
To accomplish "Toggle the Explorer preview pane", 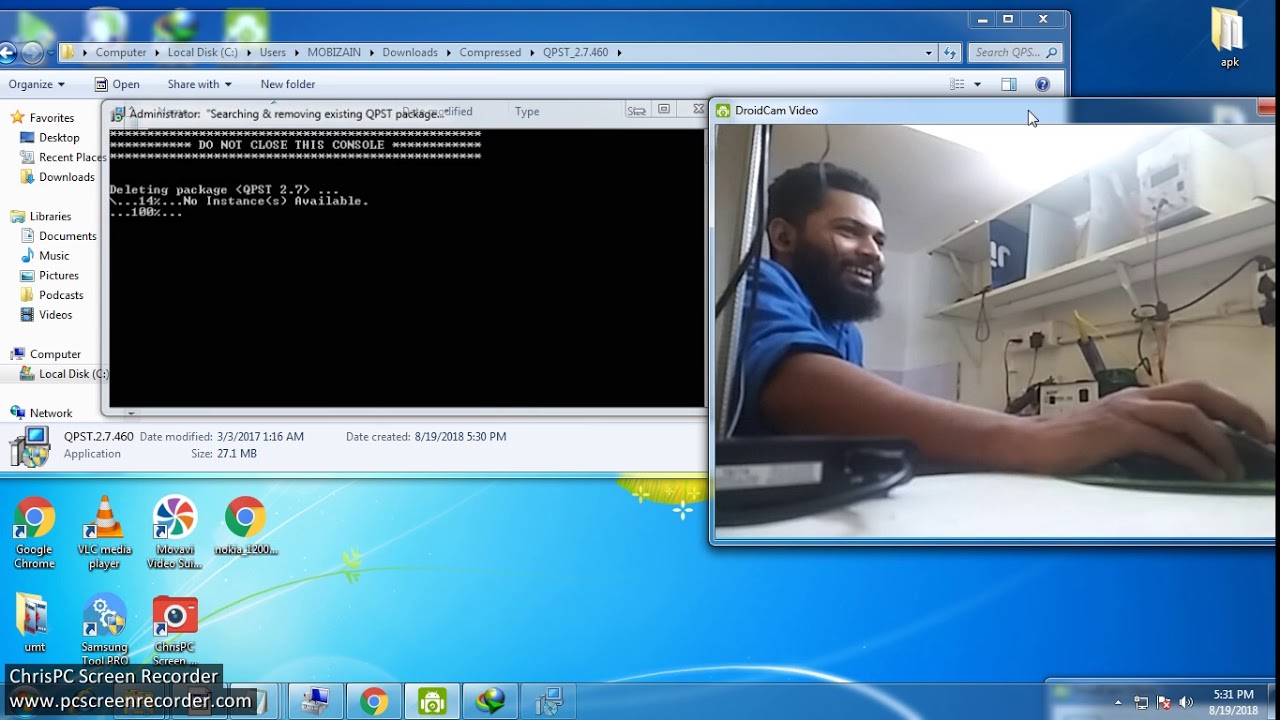I will click(1008, 84).
